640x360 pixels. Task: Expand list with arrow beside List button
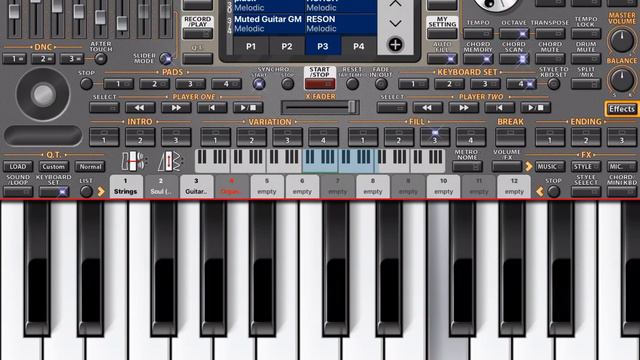(x=101, y=191)
